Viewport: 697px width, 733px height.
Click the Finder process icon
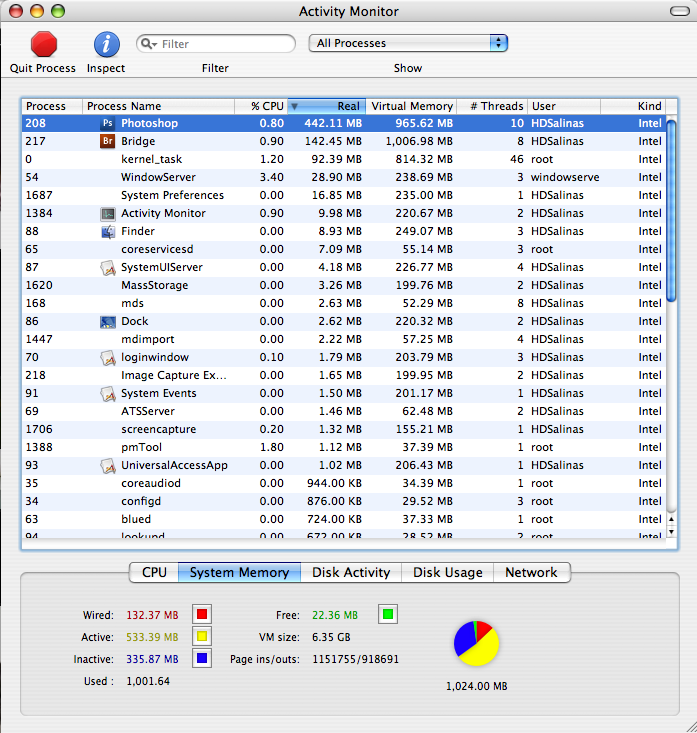pyautogui.click(x=108, y=231)
